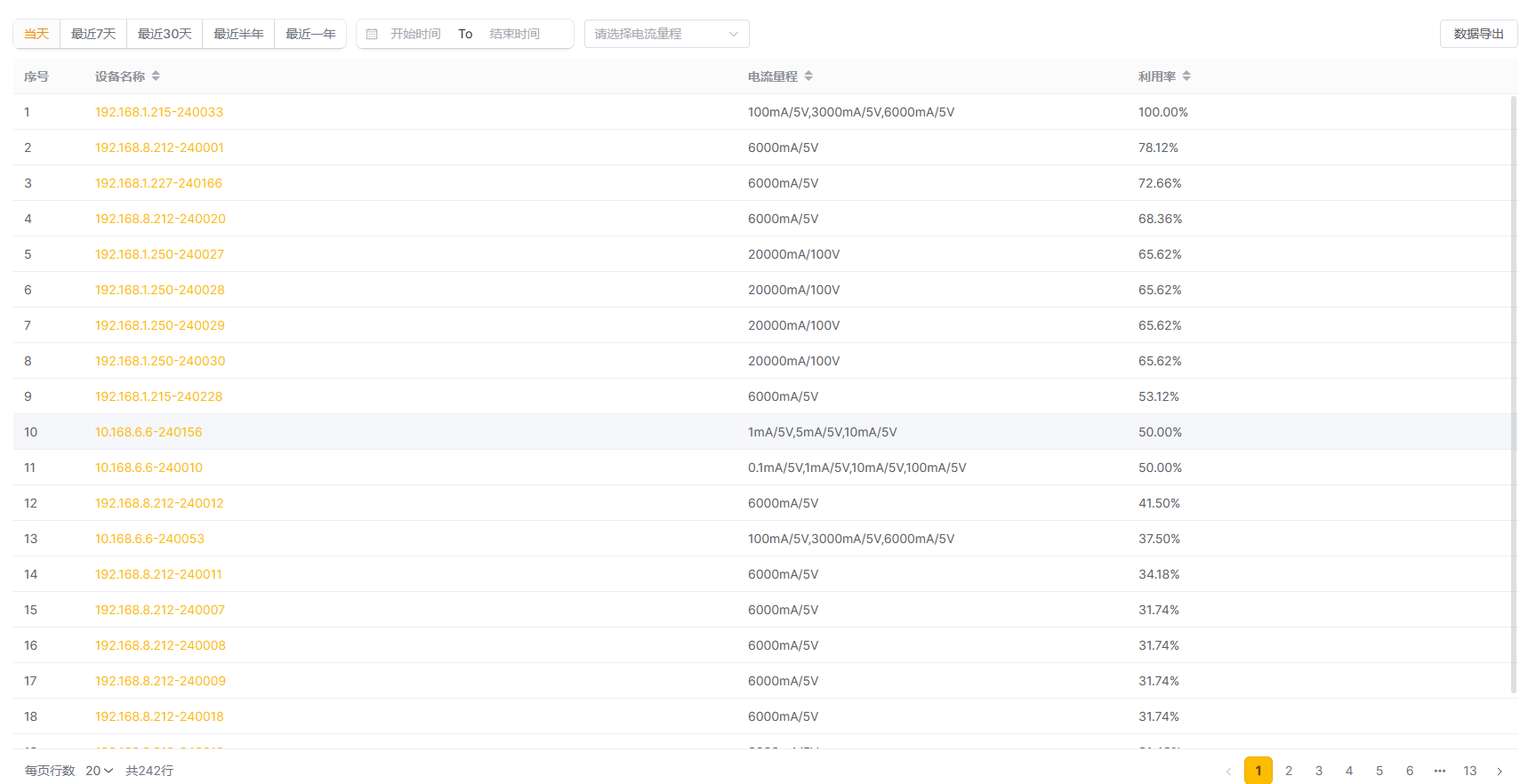1520x784 pixels.
Task: Open device 192.168.1.250-240028
Action: (160, 290)
